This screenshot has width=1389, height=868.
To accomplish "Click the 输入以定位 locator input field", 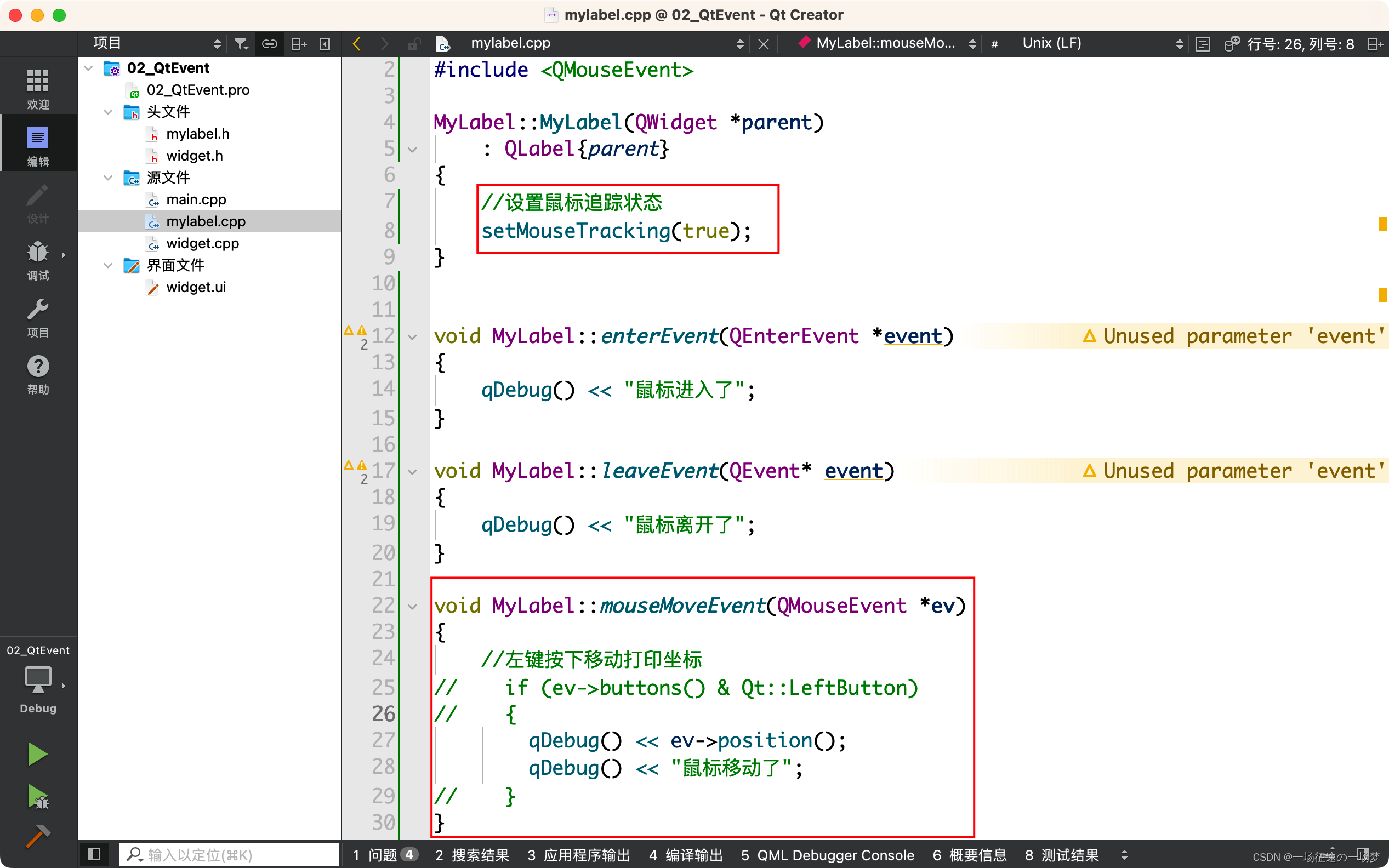I will coord(229,854).
